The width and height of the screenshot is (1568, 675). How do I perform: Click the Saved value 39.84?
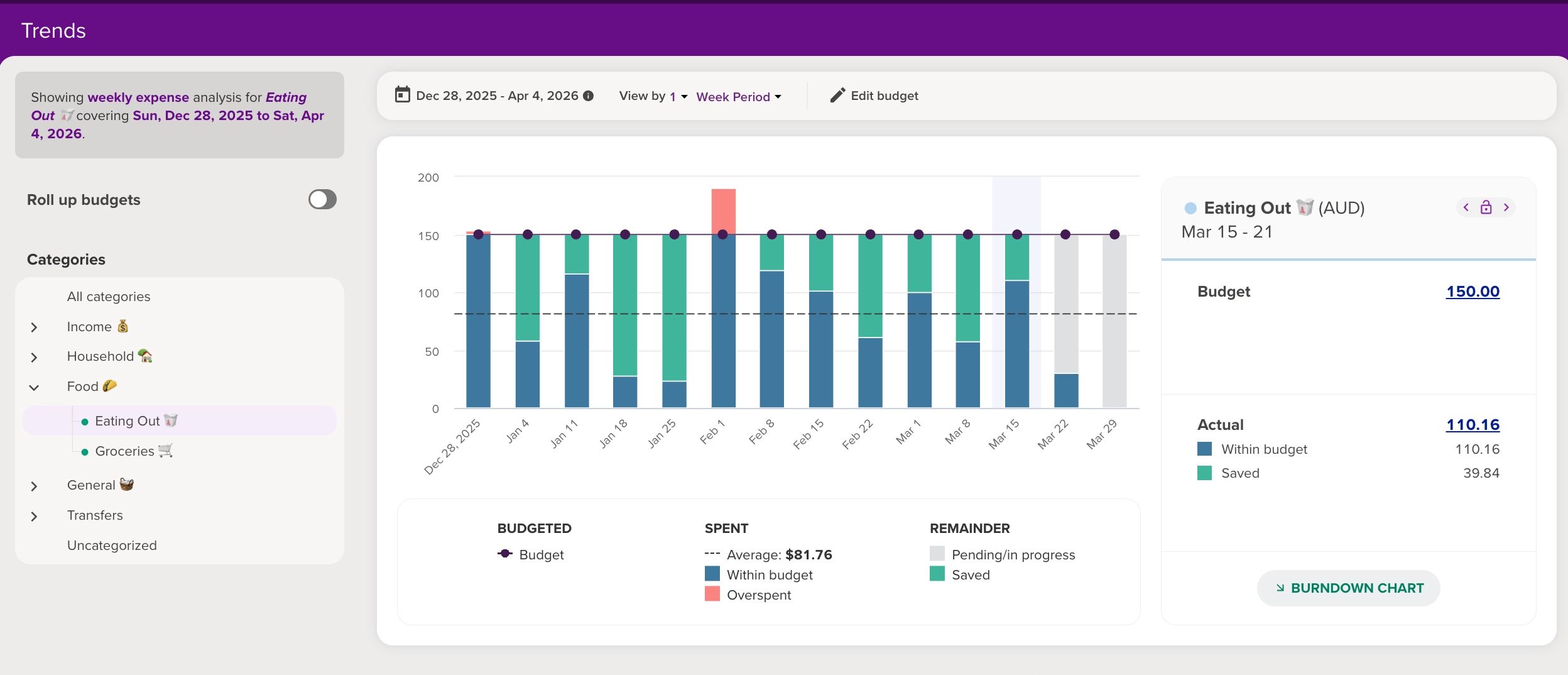[x=1481, y=473]
